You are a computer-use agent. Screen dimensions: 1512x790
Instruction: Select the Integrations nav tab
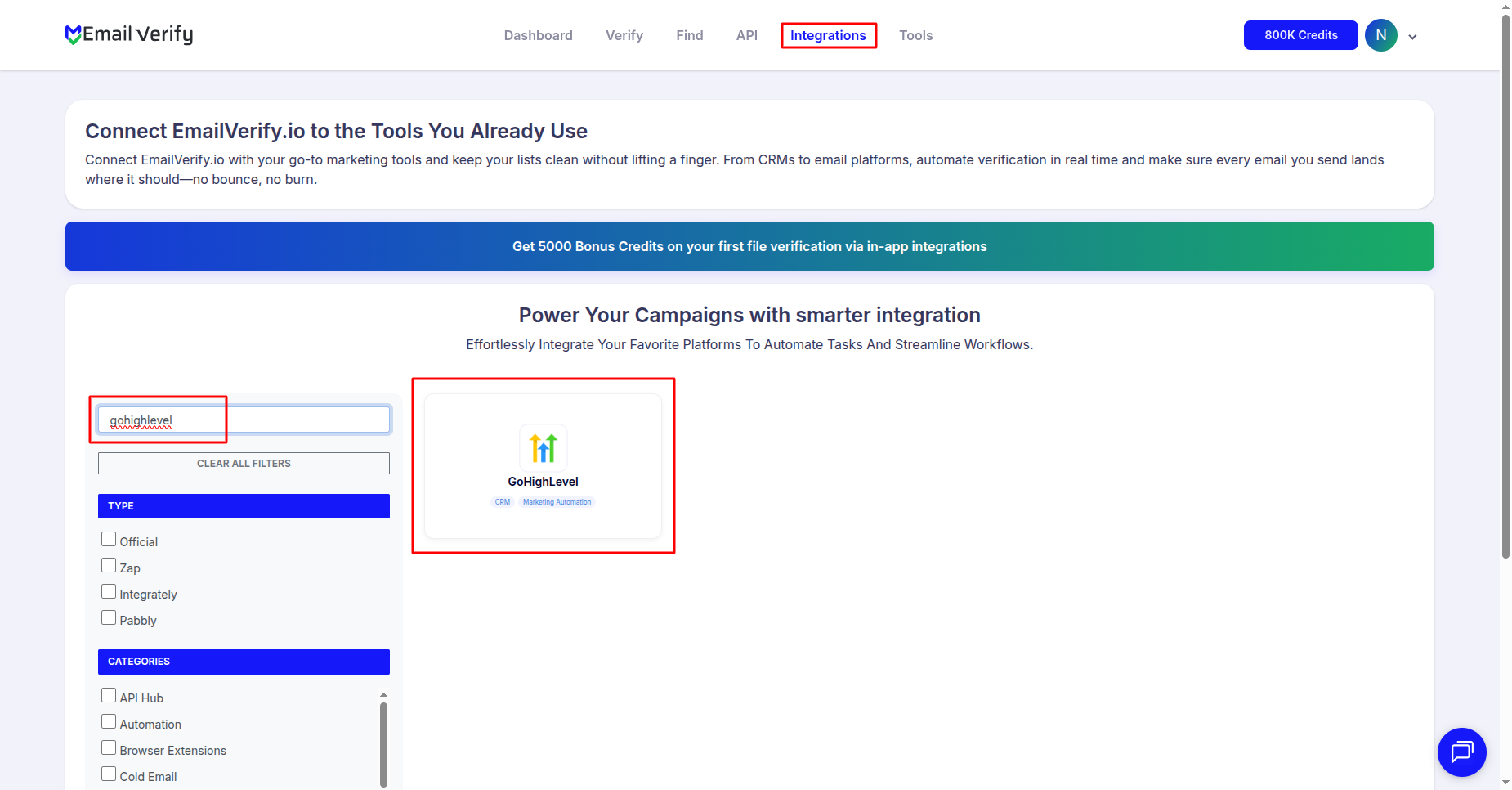point(828,35)
